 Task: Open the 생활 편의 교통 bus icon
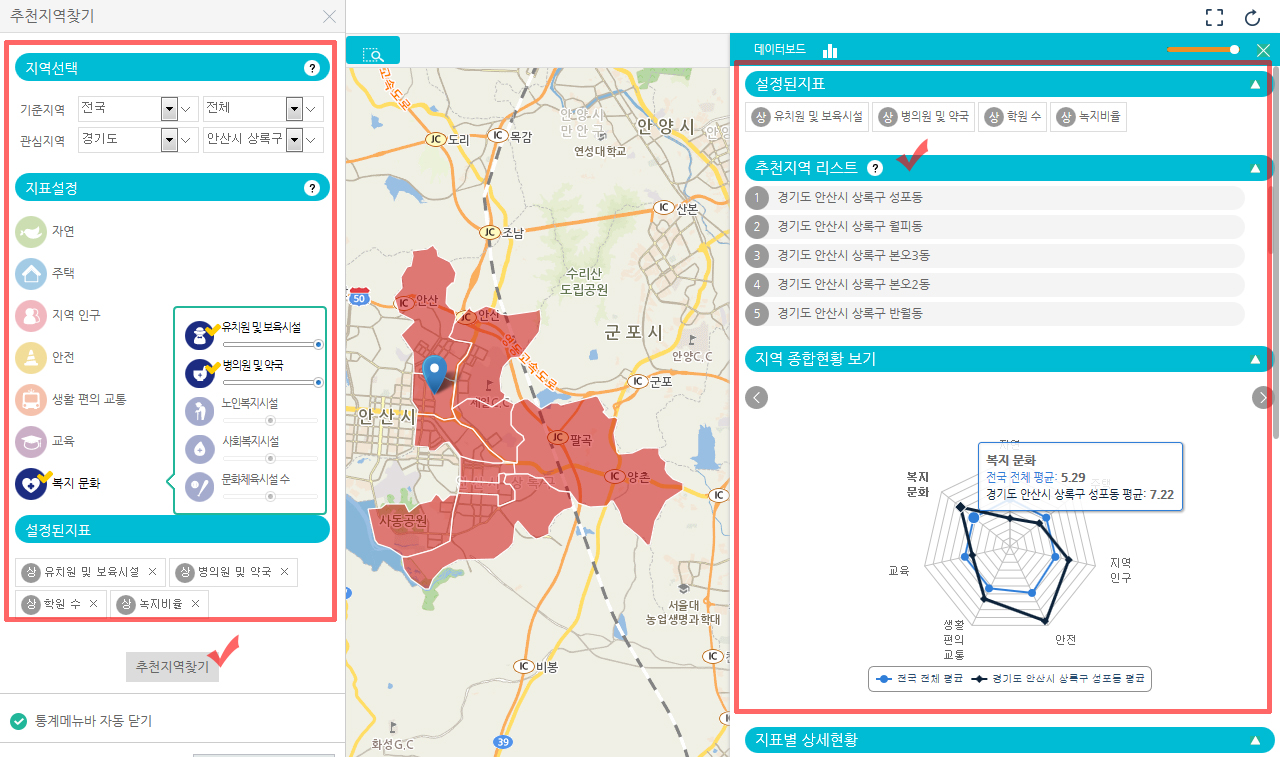point(31,399)
